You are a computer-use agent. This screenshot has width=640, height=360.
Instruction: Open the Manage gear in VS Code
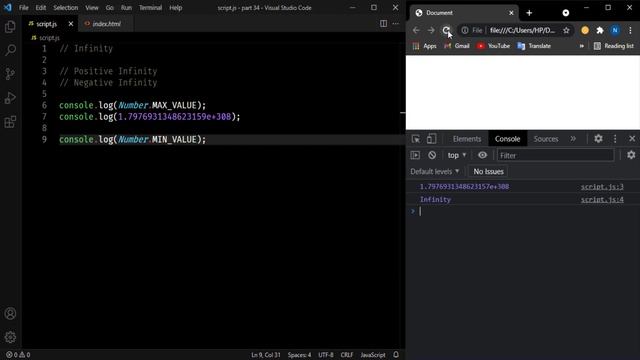10,337
